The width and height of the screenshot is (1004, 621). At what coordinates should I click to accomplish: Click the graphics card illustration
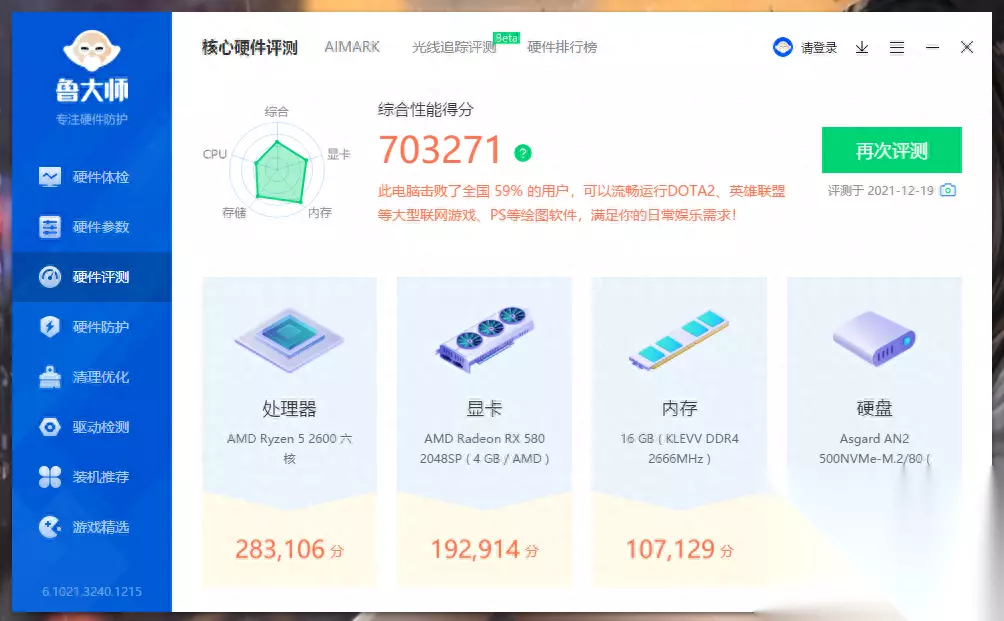[485, 339]
